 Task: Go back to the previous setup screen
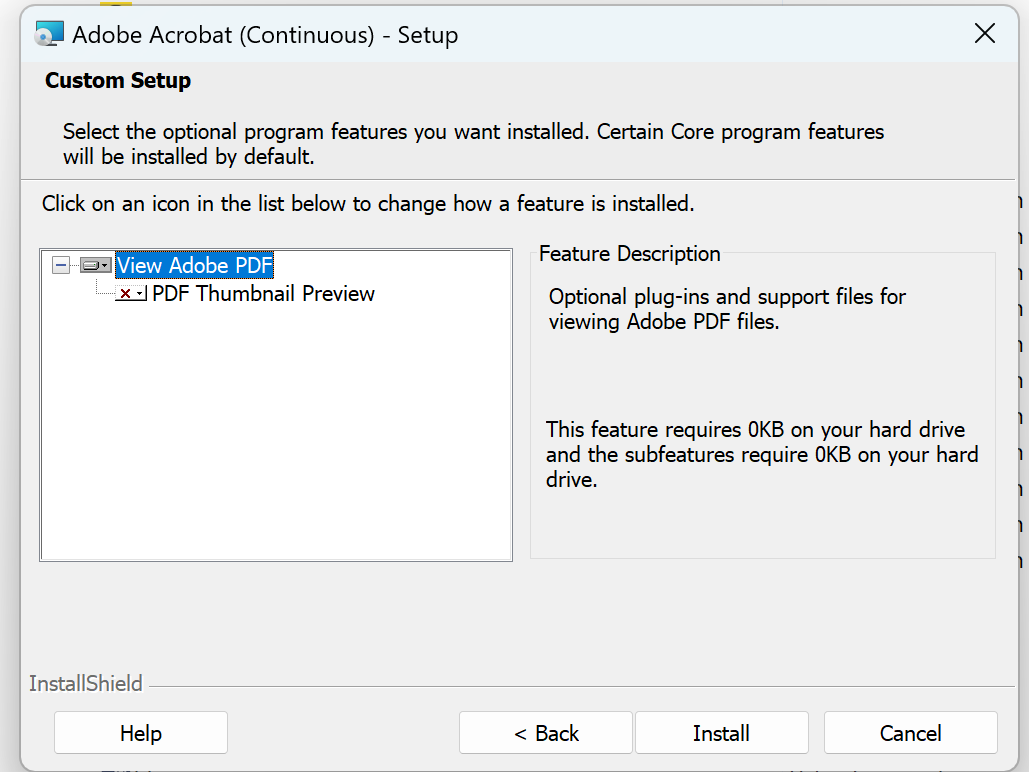[545, 732]
